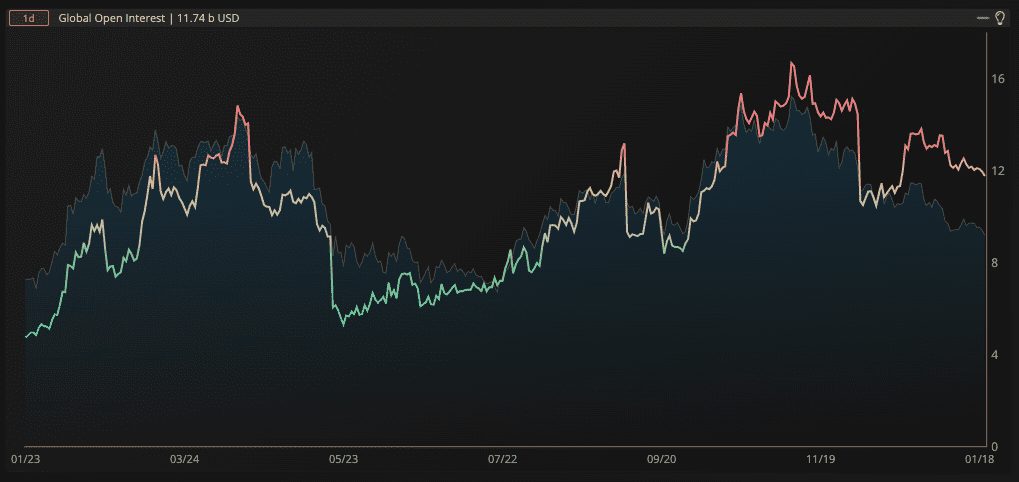Click the green line's leftmost starting point

coord(26,336)
